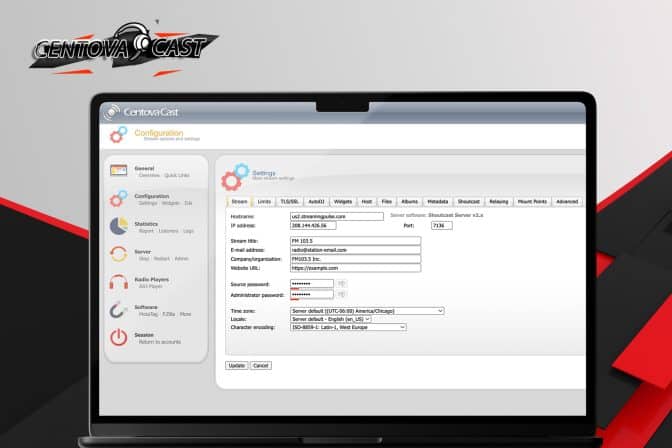Switch to the TLS/SSL tab
The width and height of the screenshot is (672, 448).
[290, 201]
